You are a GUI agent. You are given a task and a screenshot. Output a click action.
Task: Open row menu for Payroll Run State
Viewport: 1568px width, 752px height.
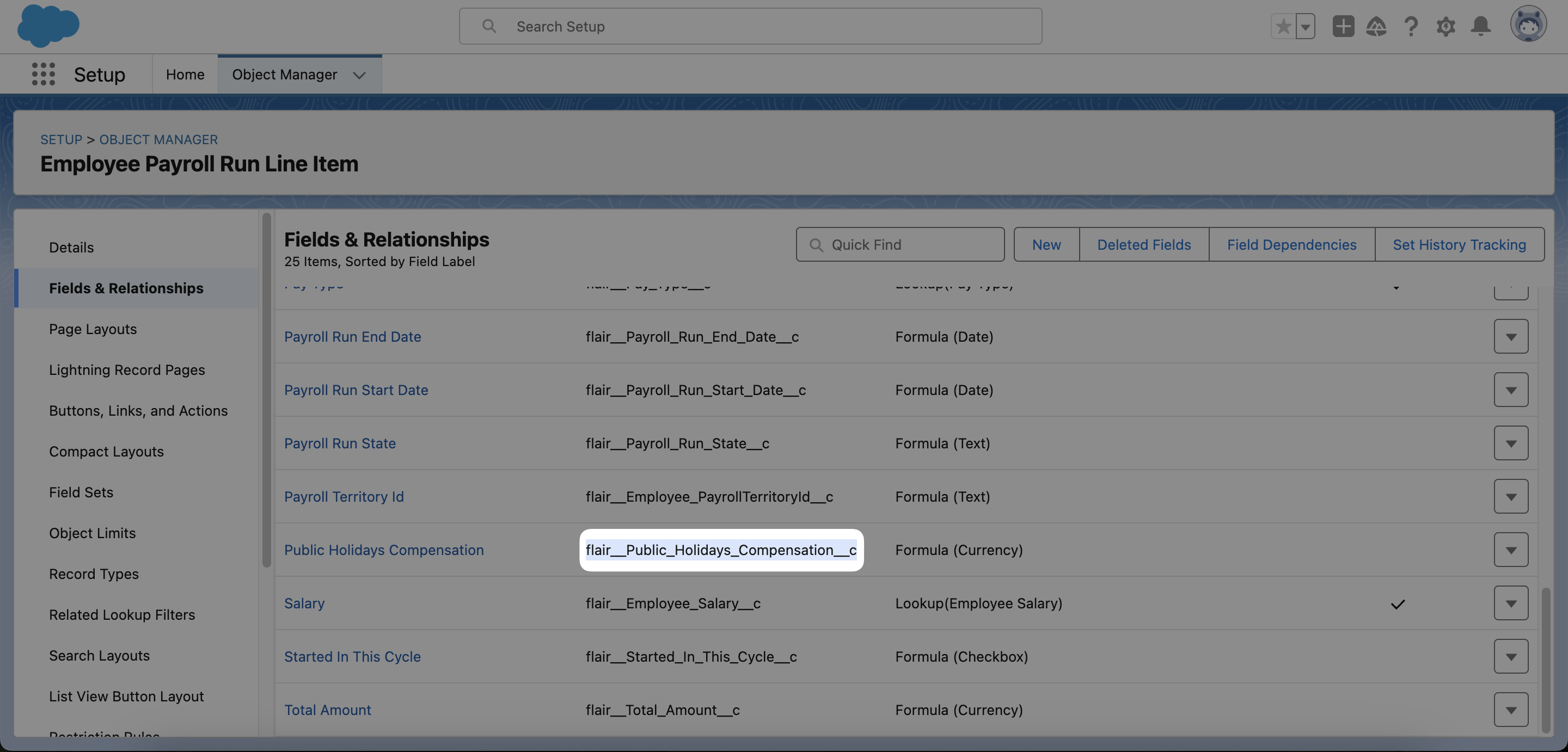[x=1510, y=443]
